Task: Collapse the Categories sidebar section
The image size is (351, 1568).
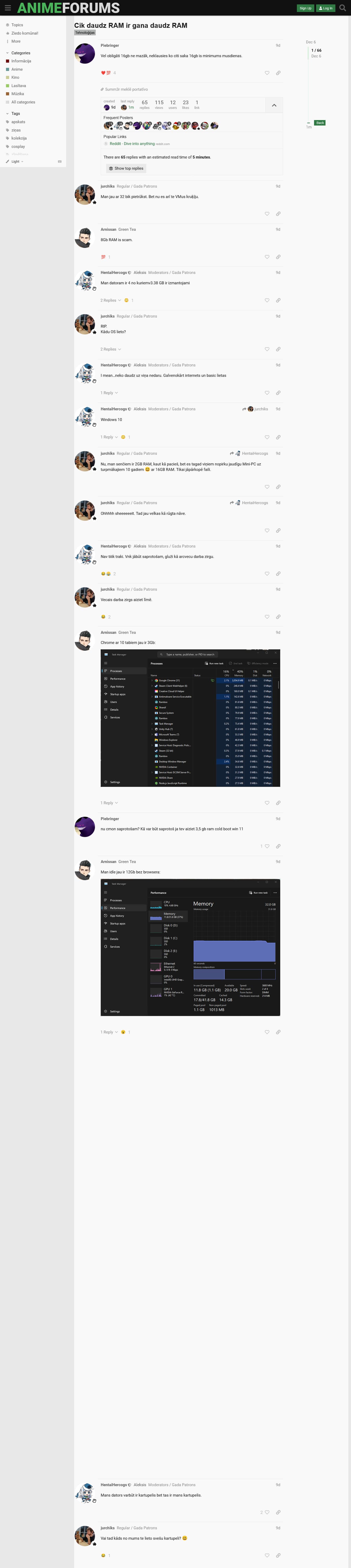Action: click(7, 53)
